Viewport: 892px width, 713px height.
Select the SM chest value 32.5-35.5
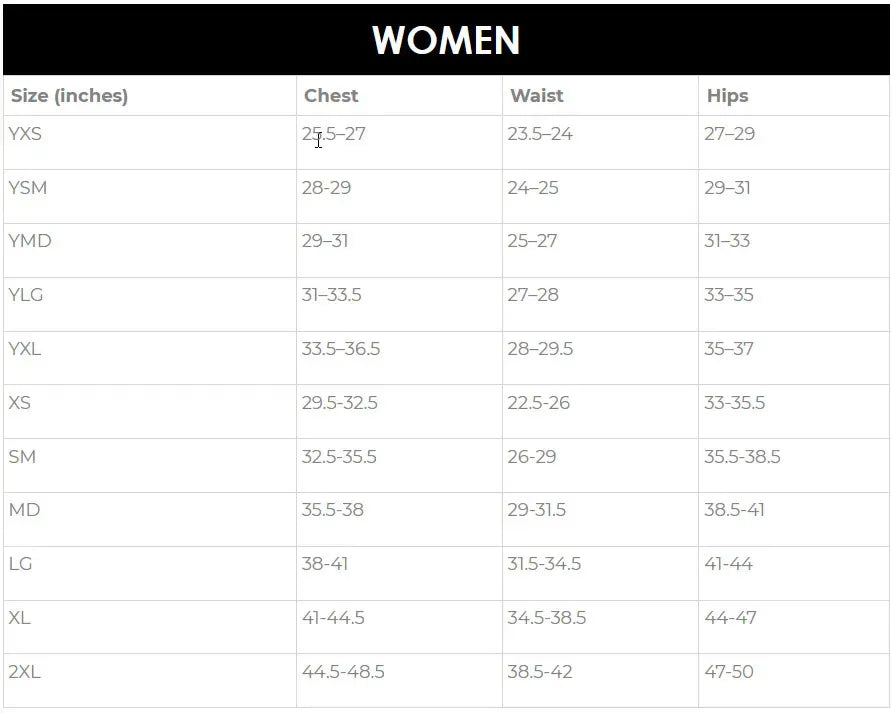click(339, 457)
